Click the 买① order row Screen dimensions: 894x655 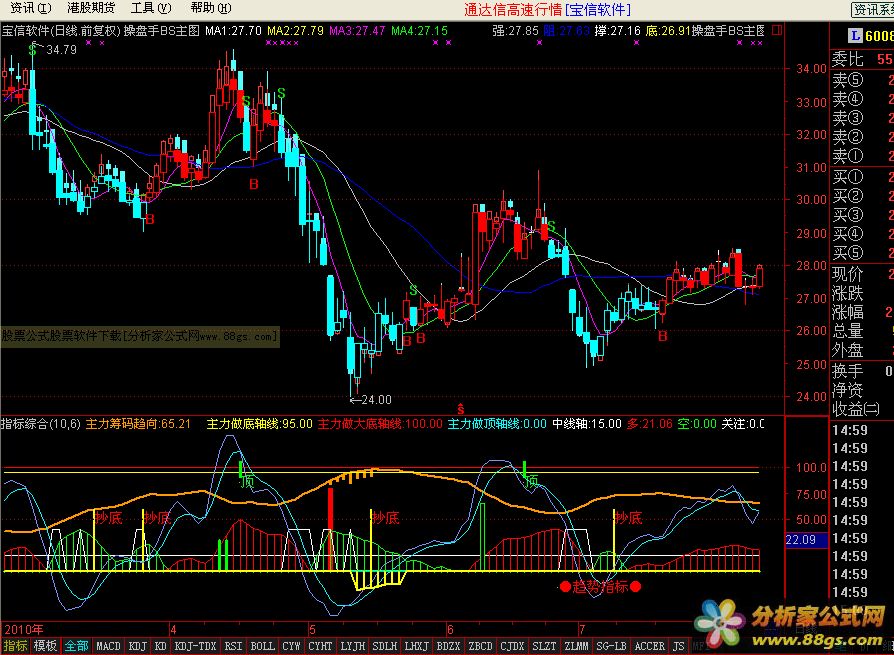click(862, 177)
